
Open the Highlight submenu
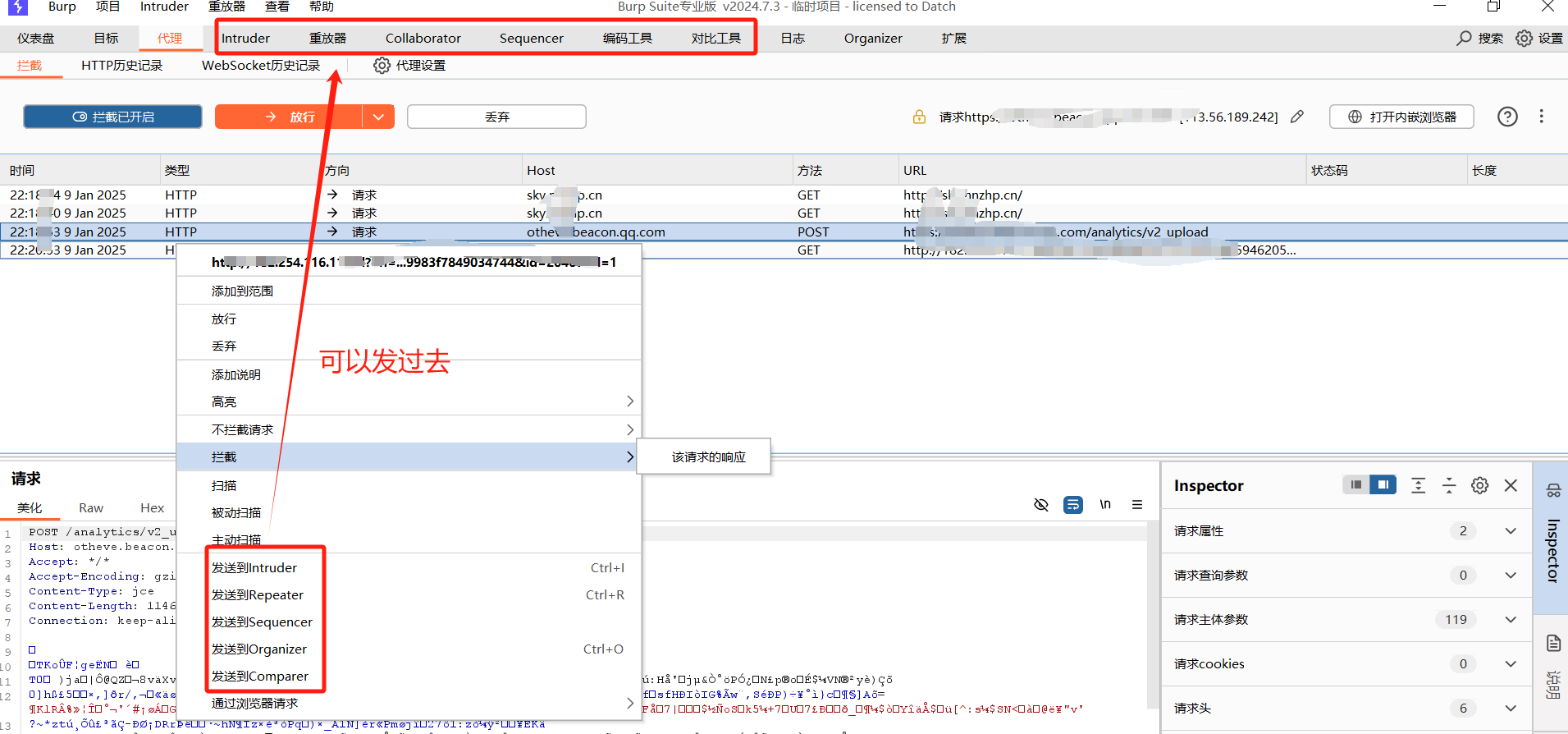point(409,401)
